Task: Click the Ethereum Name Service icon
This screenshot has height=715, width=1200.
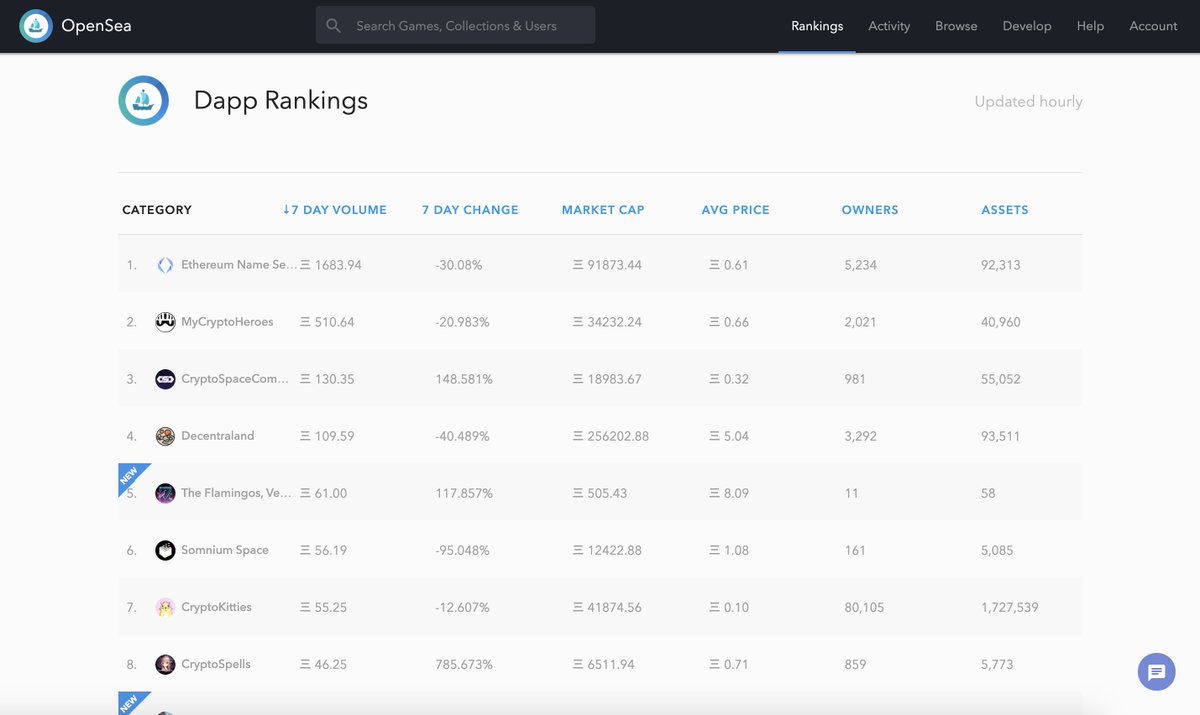Action: (165, 265)
